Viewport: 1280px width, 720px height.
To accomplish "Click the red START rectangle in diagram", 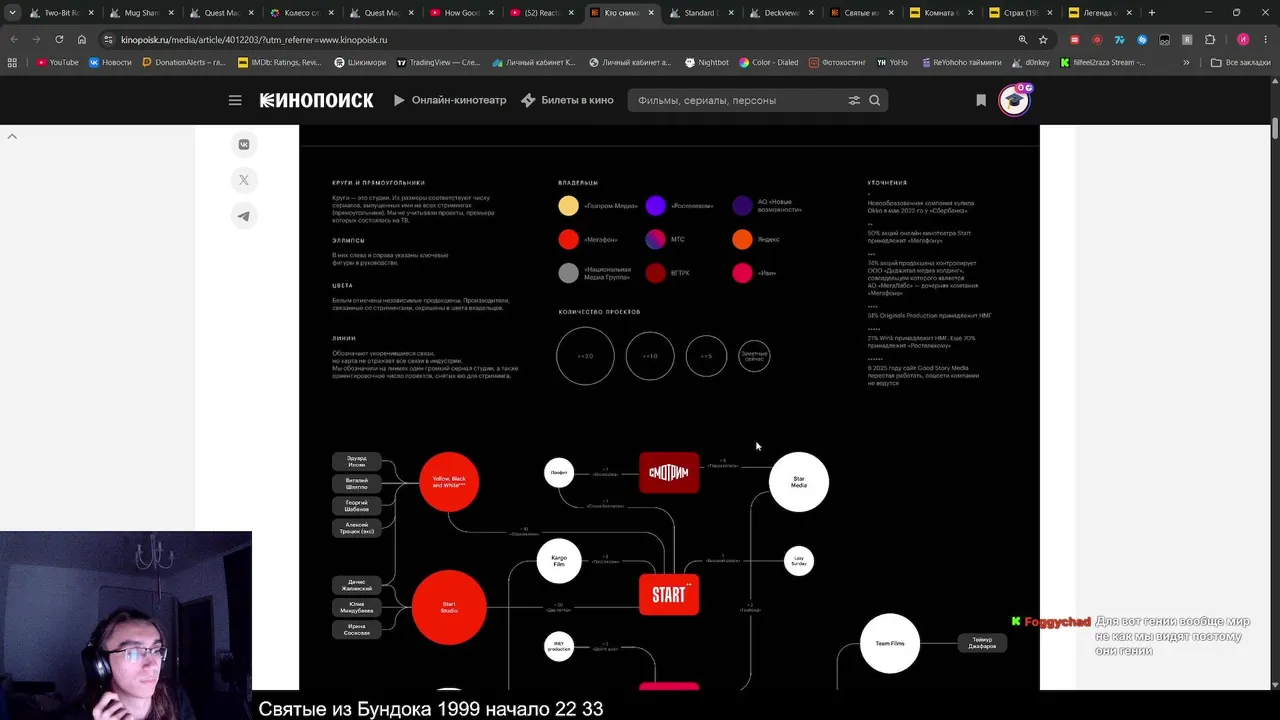I will [x=669, y=595].
